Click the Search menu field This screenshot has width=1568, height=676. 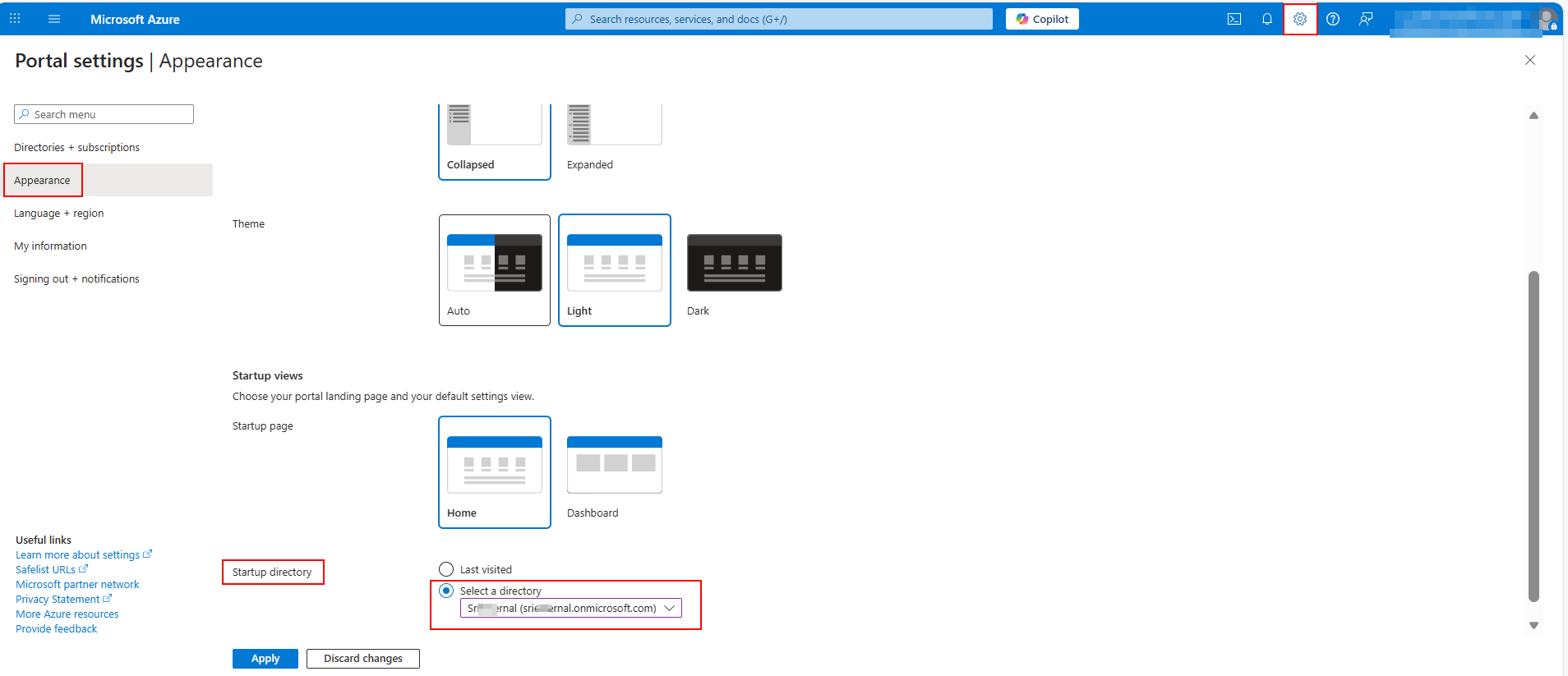(x=104, y=114)
